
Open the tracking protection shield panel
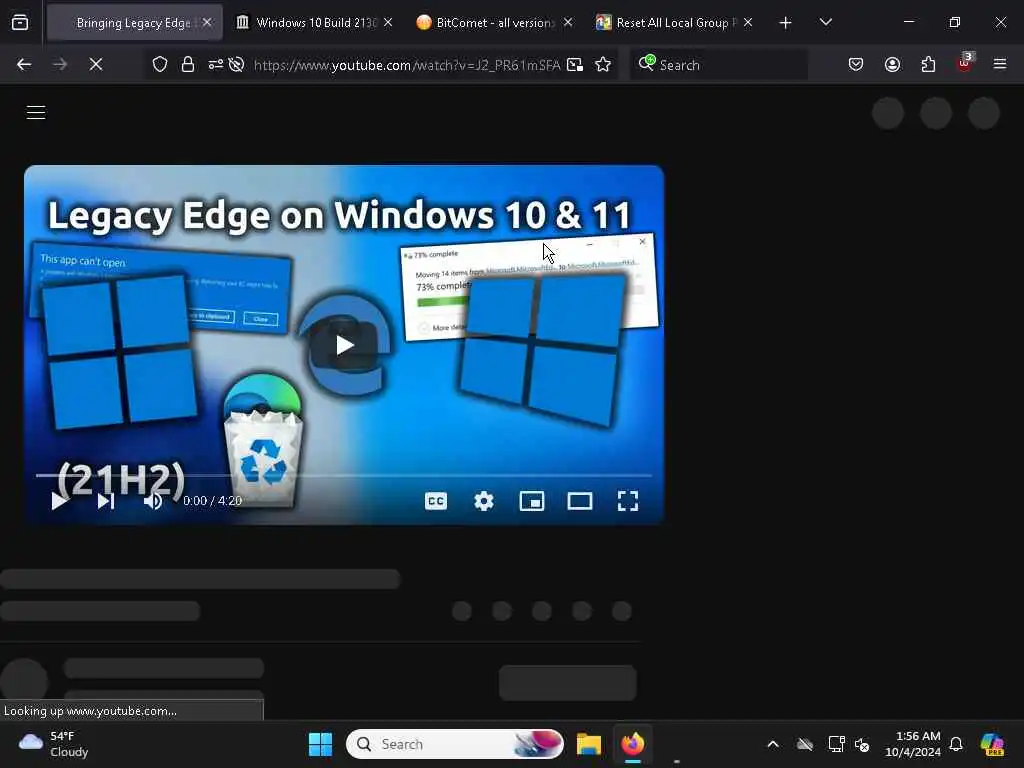(160, 64)
